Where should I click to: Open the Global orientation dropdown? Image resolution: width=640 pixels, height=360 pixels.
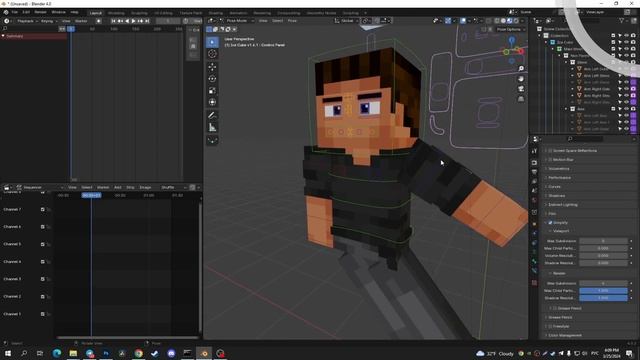(347, 20)
